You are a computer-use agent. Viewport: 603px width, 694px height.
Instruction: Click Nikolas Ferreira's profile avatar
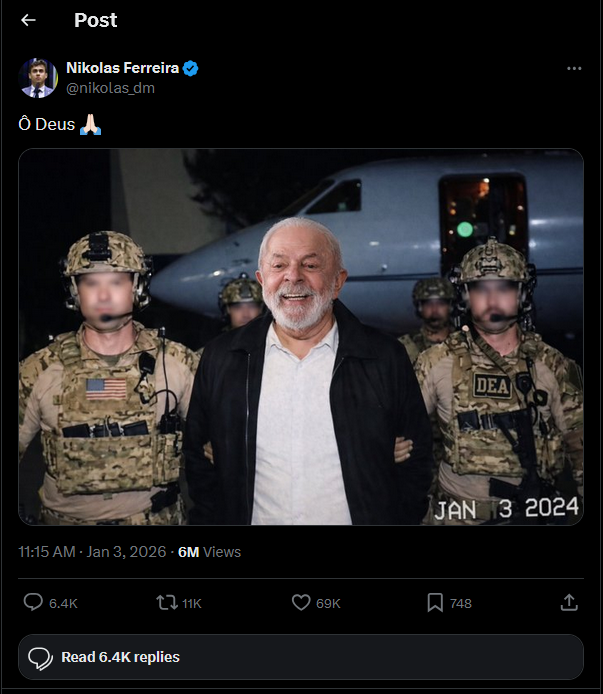pyautogui.click(x=38, y=78)
